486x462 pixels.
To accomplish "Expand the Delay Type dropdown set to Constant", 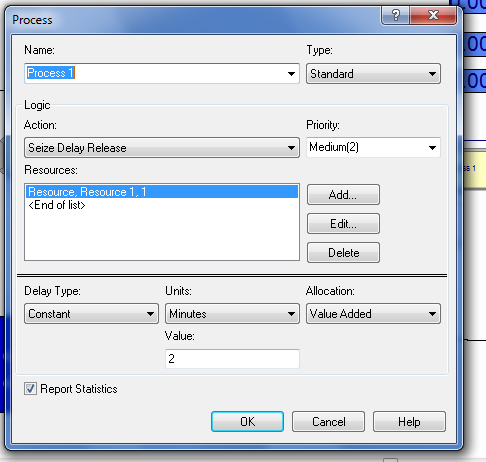I will point(91,314).
